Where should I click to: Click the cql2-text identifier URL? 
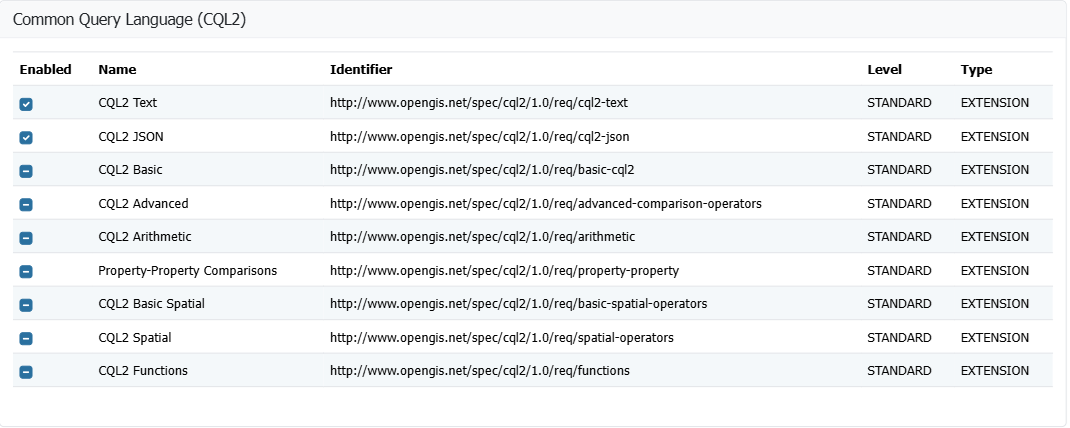pyautogui.click(x=478, y=103)
